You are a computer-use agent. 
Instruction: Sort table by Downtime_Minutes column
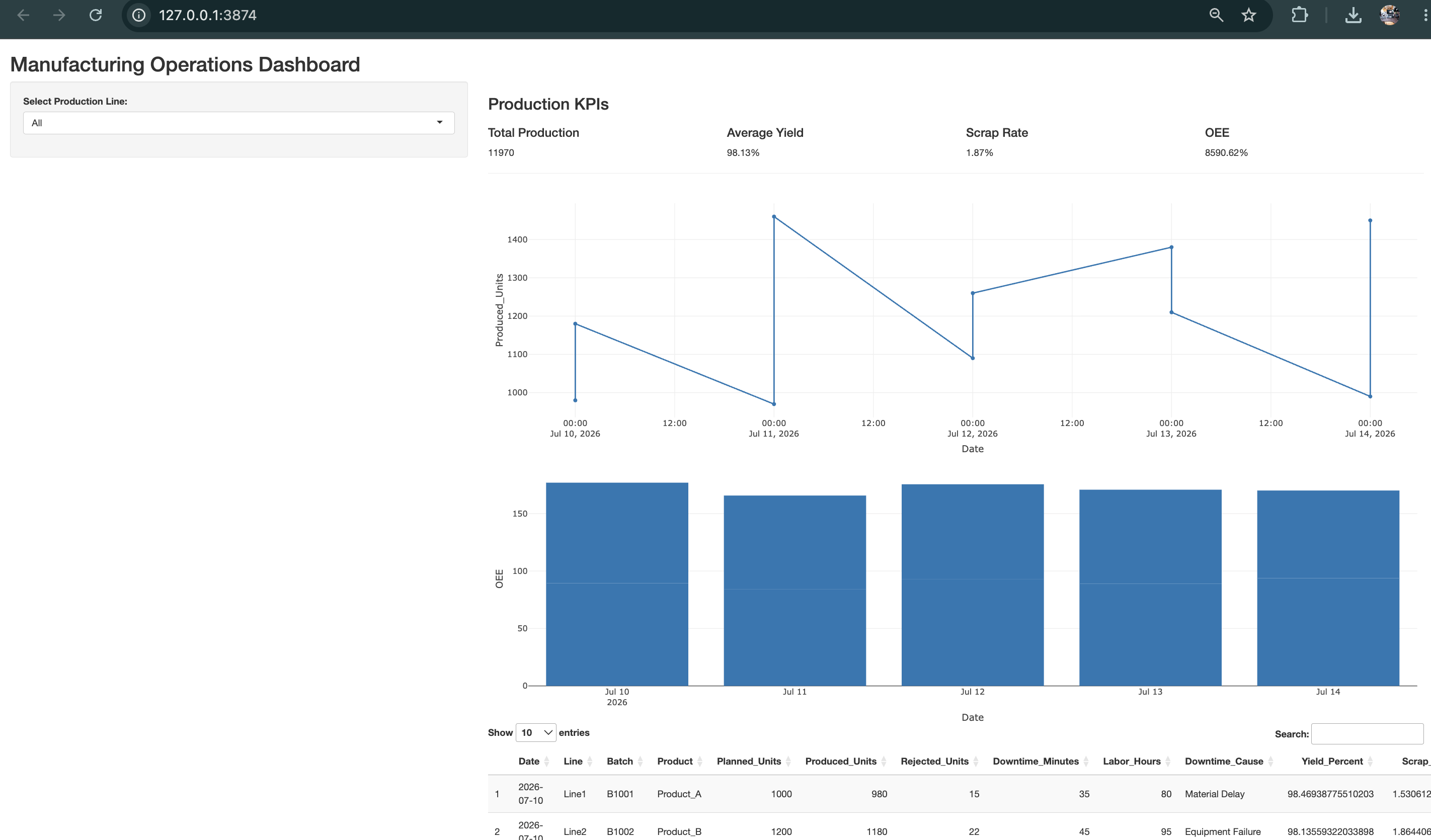click(x=1041, y=761)
